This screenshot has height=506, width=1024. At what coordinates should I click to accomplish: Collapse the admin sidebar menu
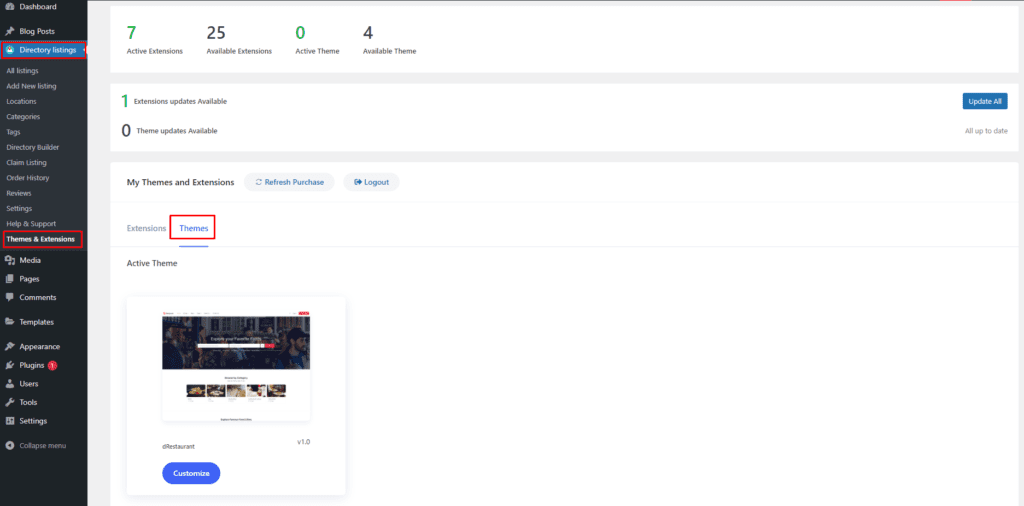coord(36,445)
